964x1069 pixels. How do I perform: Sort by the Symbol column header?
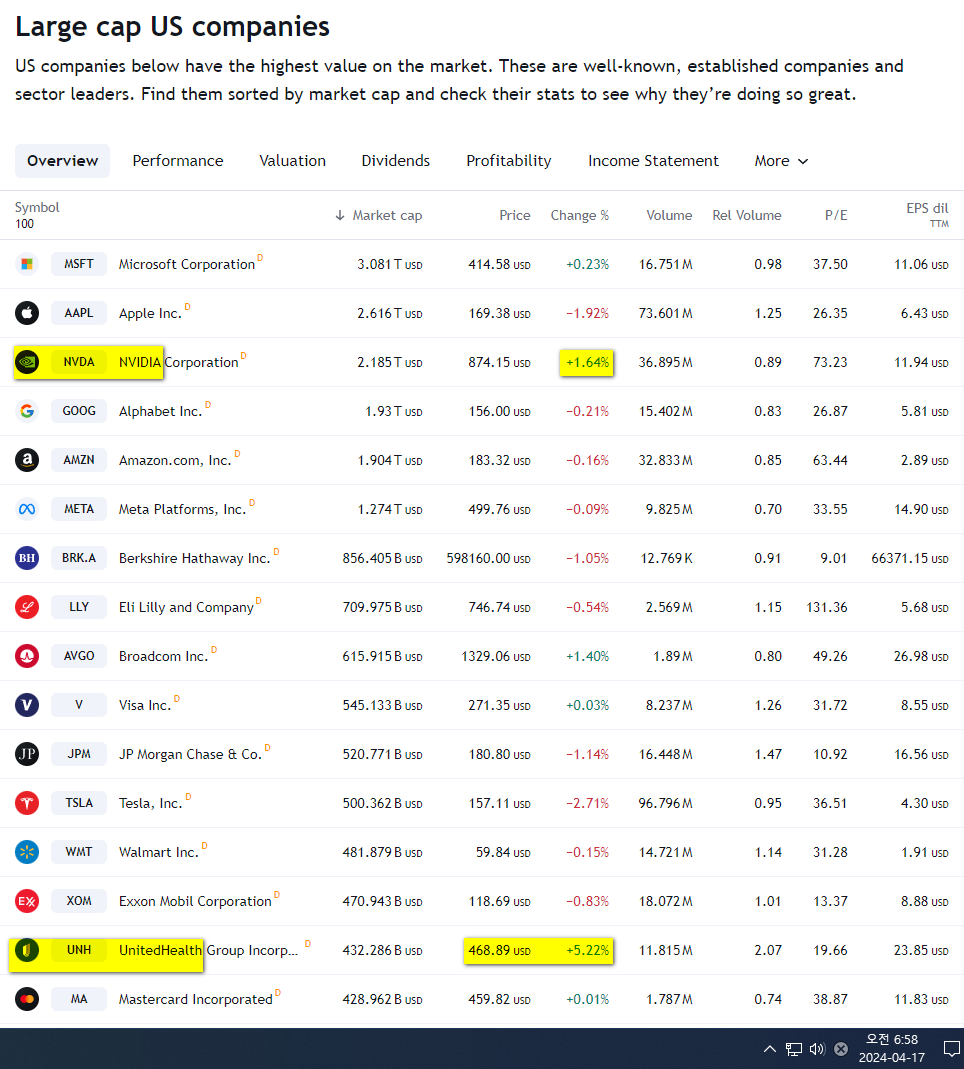pyautogui.click(x=37, y=207)
